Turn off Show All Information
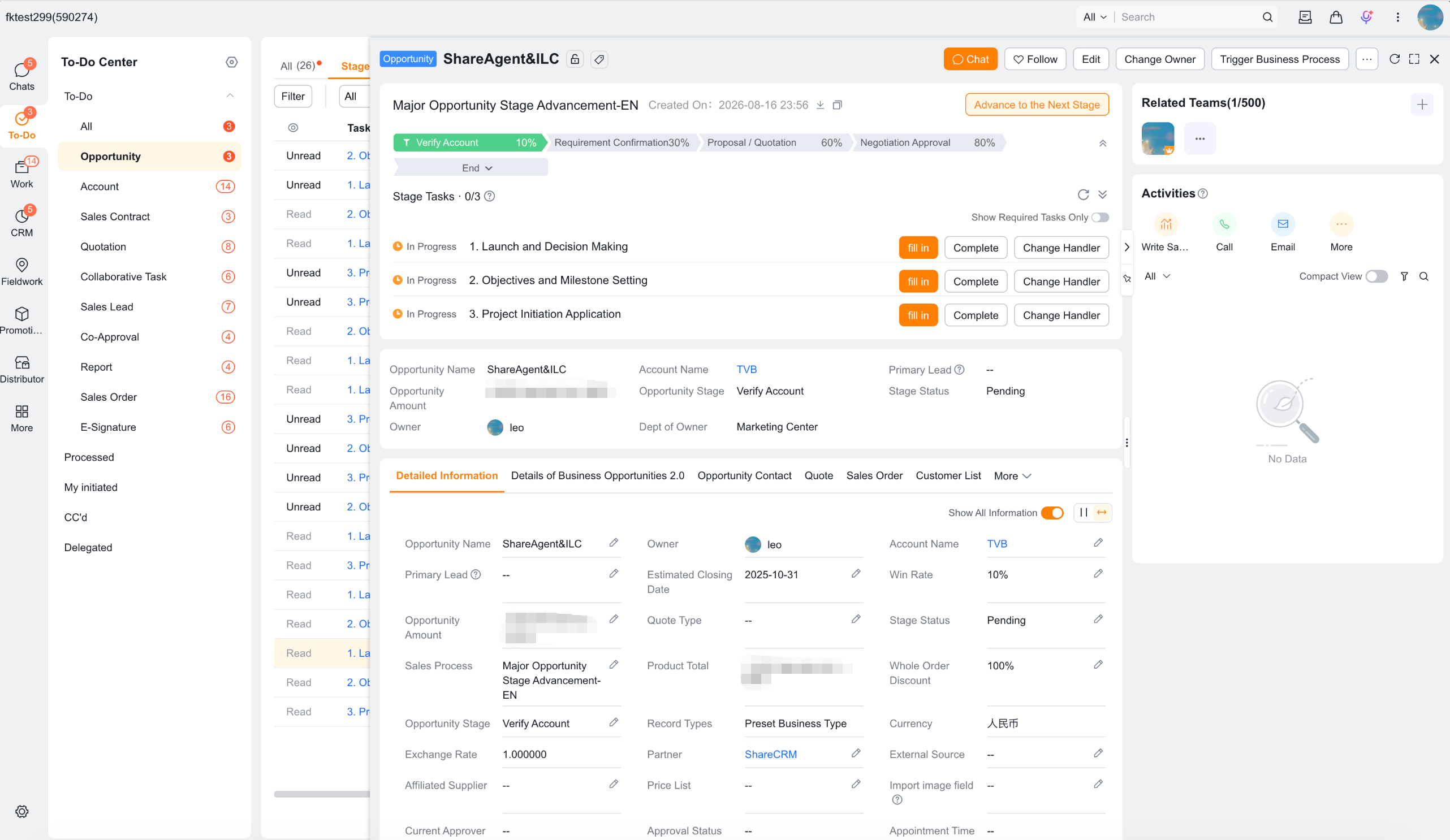Screen dimensions: 1450x840 click(1052, 513)
